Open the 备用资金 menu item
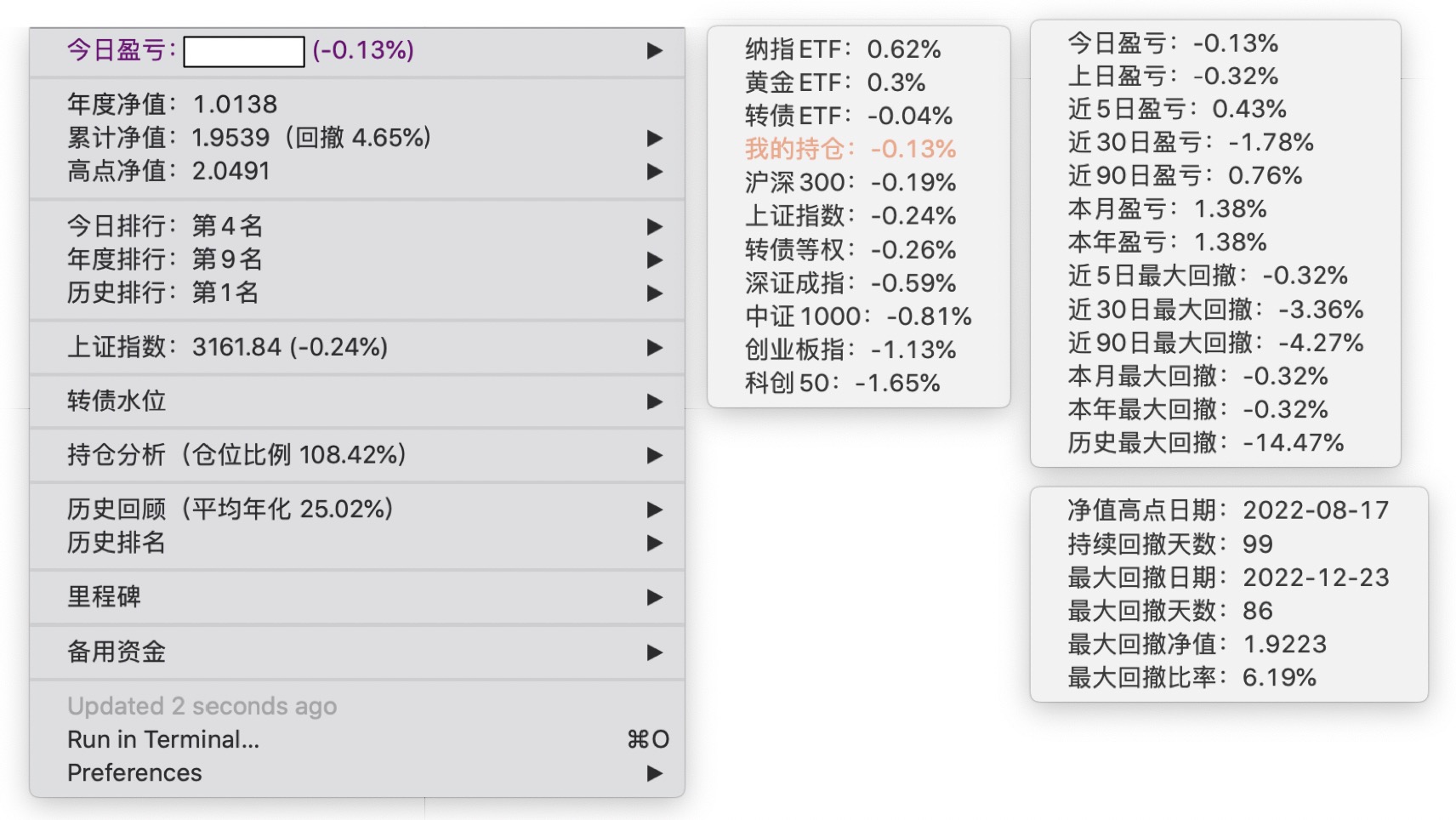 click(x=117, y=652)
